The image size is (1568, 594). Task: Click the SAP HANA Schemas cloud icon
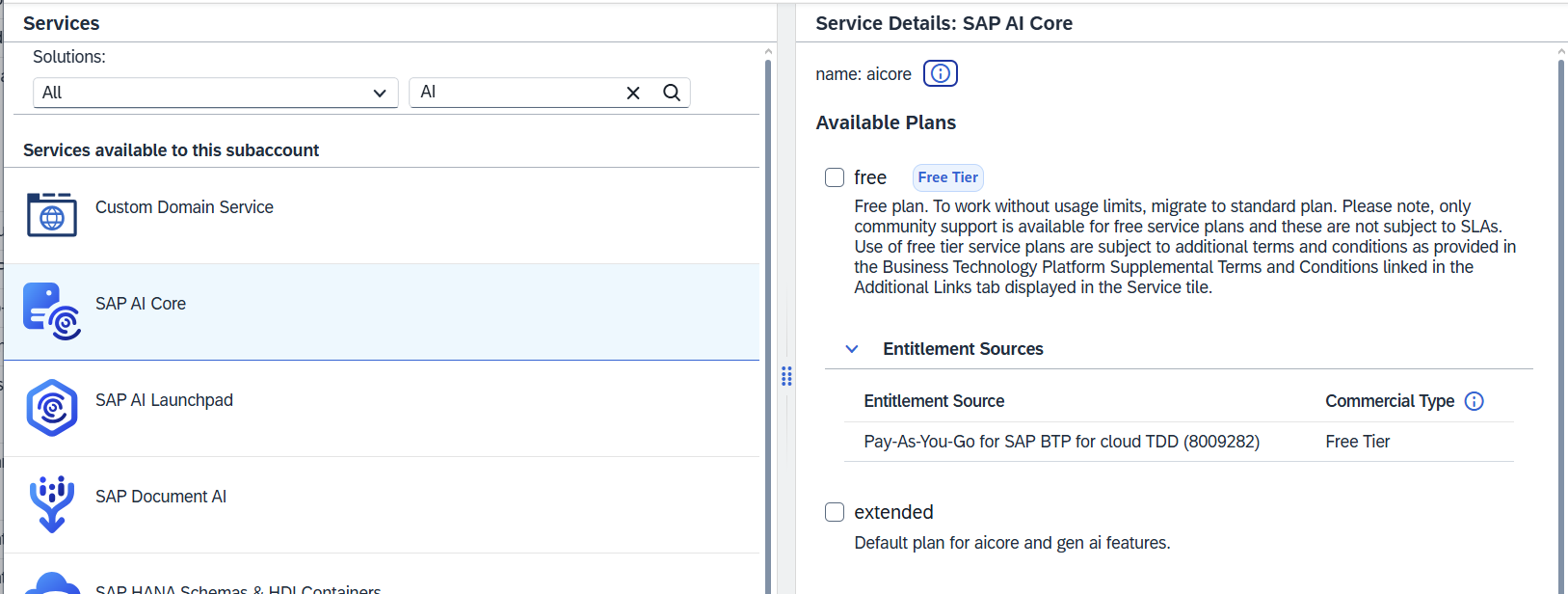tap(52, 583)
